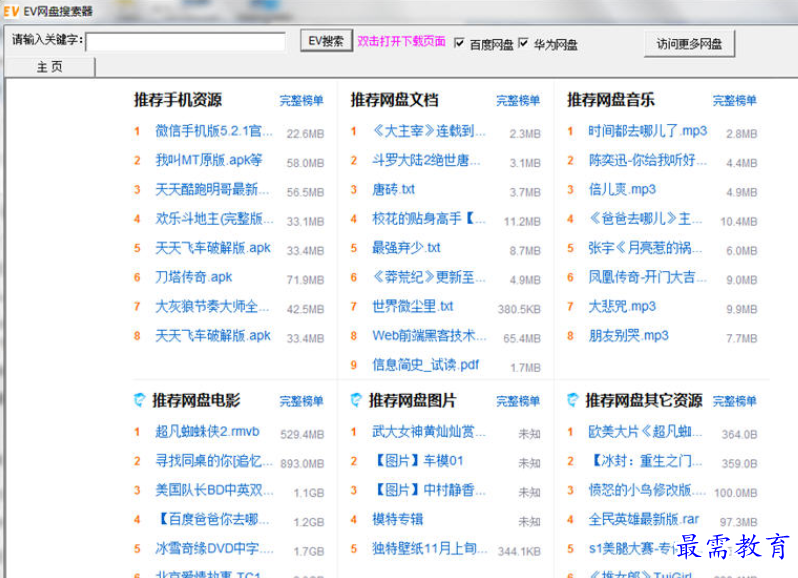The image size is (798, 578).
Task: Click the EV app logo in title bar
Action: (11, 11)
